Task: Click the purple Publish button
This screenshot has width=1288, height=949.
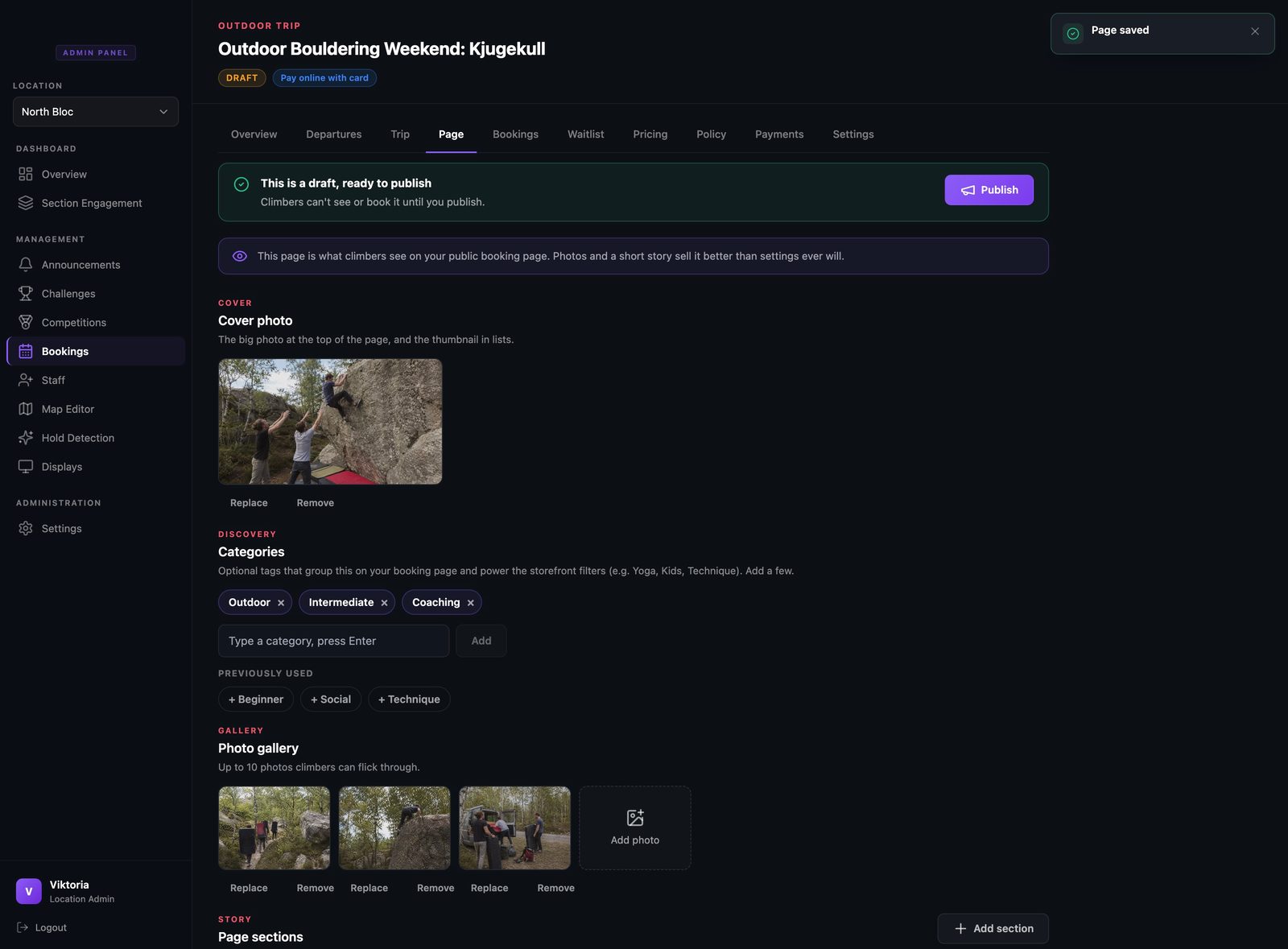Action: pyautogui.click(x=989, y=190)
